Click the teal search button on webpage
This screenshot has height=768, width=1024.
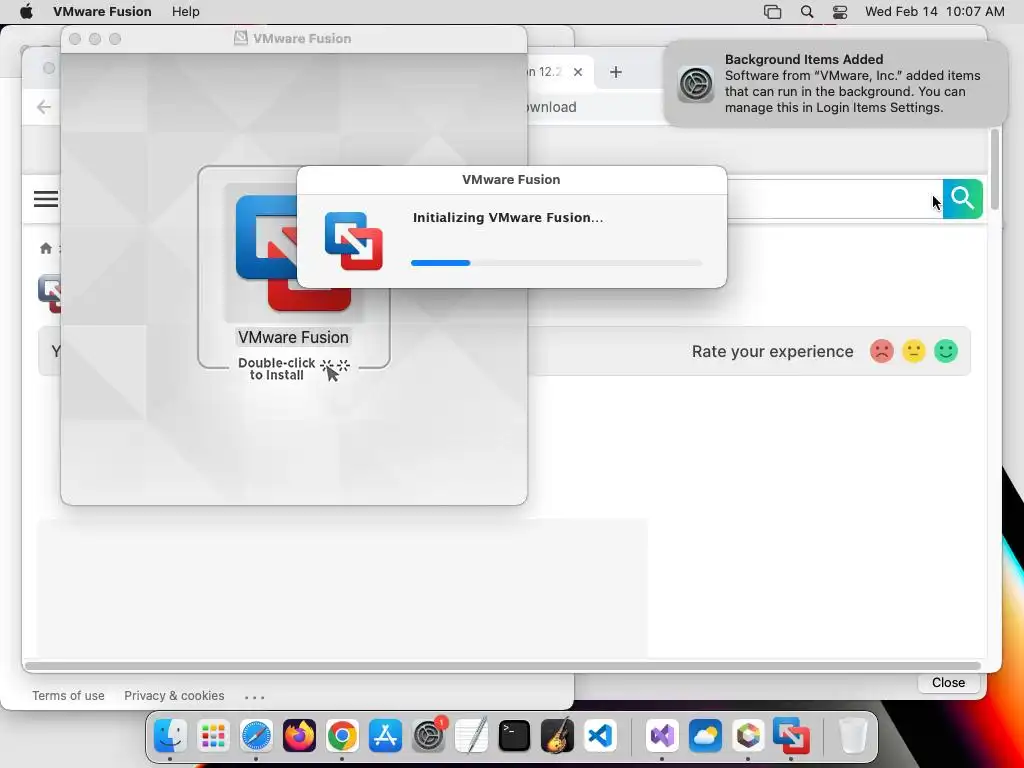point(963,199)
